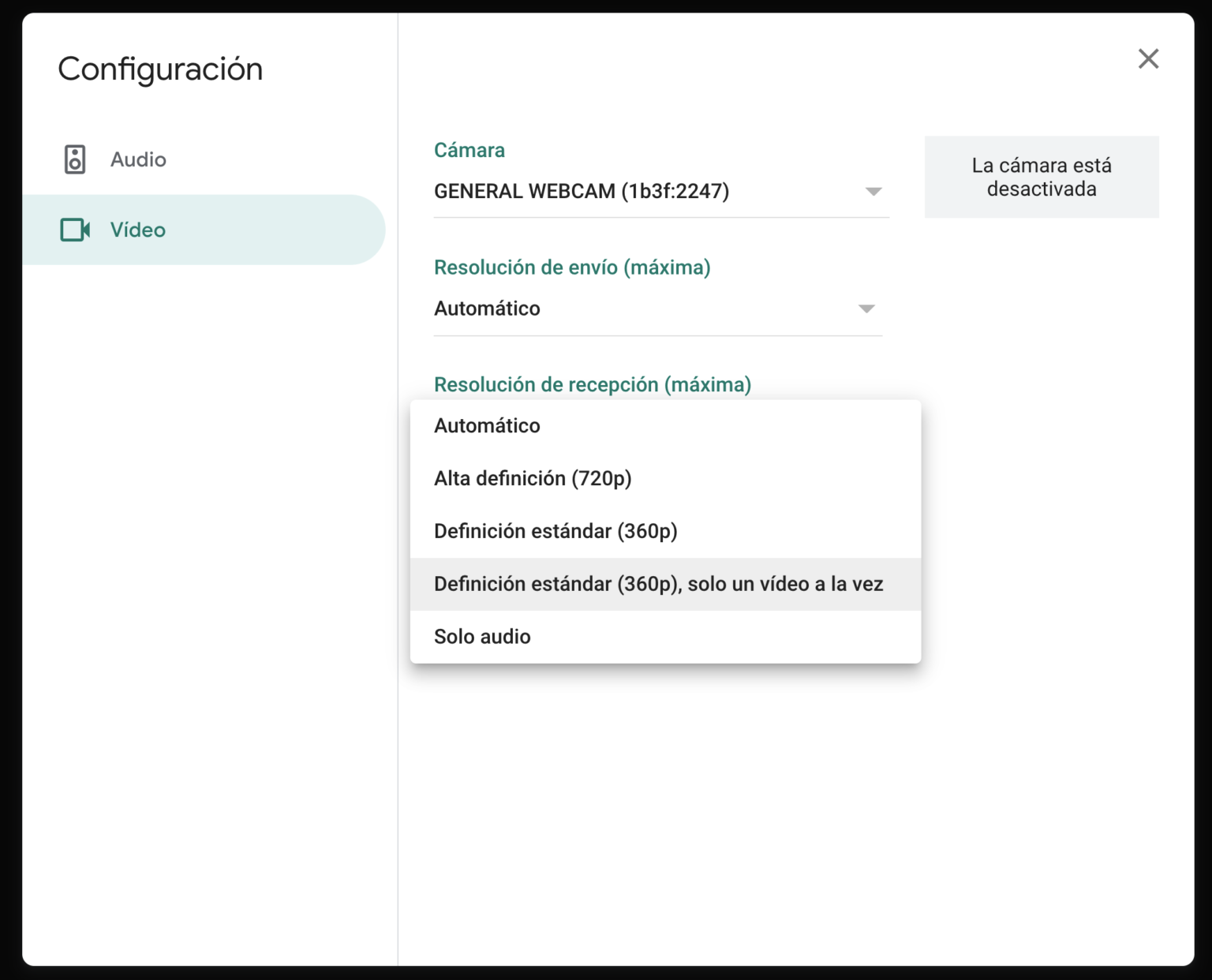The height and width of the screenshot is (980, 1212).
Task: Click the camera icon next to Vídeo
Action: click(75, 230)
